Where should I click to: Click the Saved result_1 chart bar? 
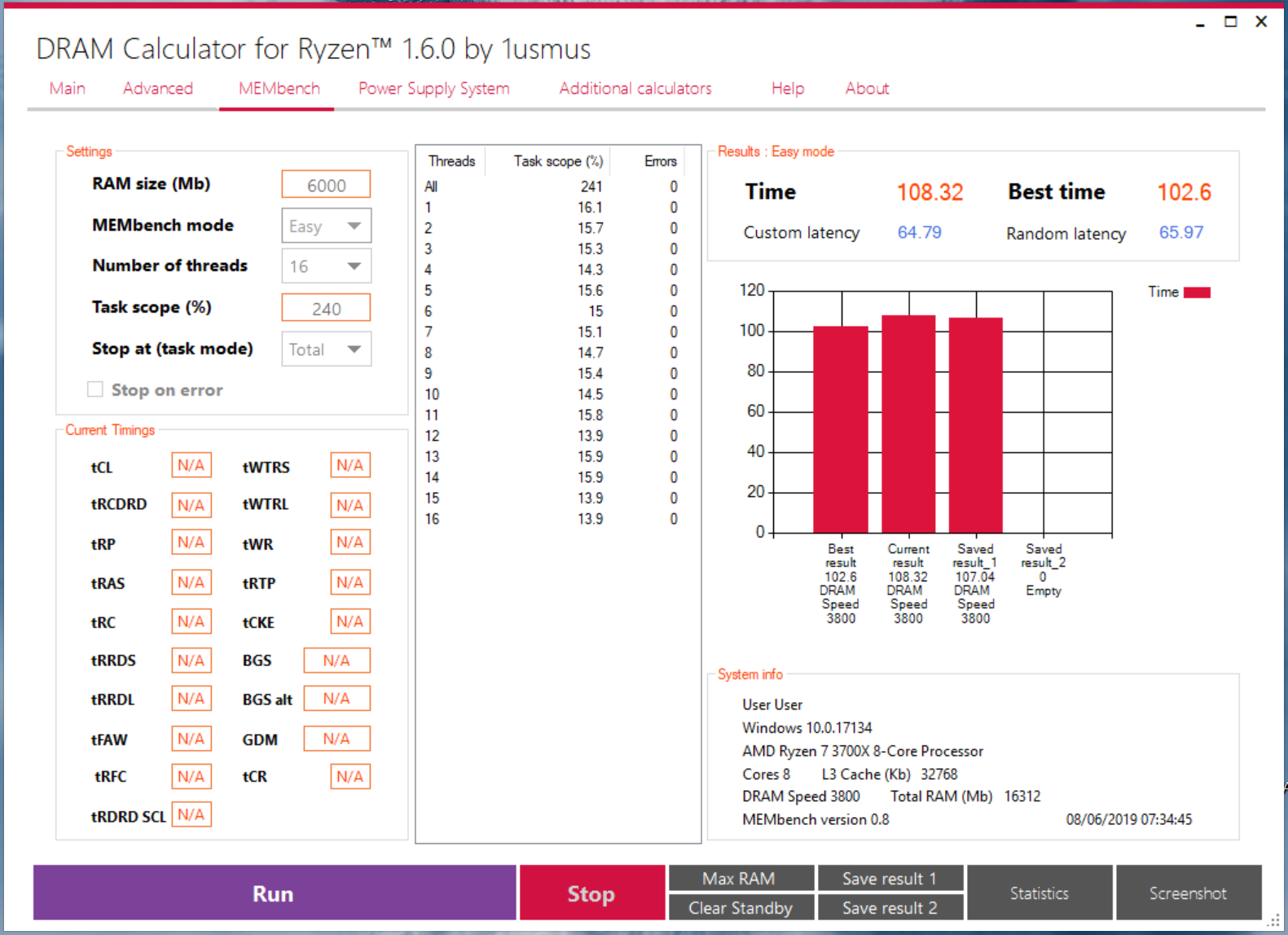[x=976, y=425]
